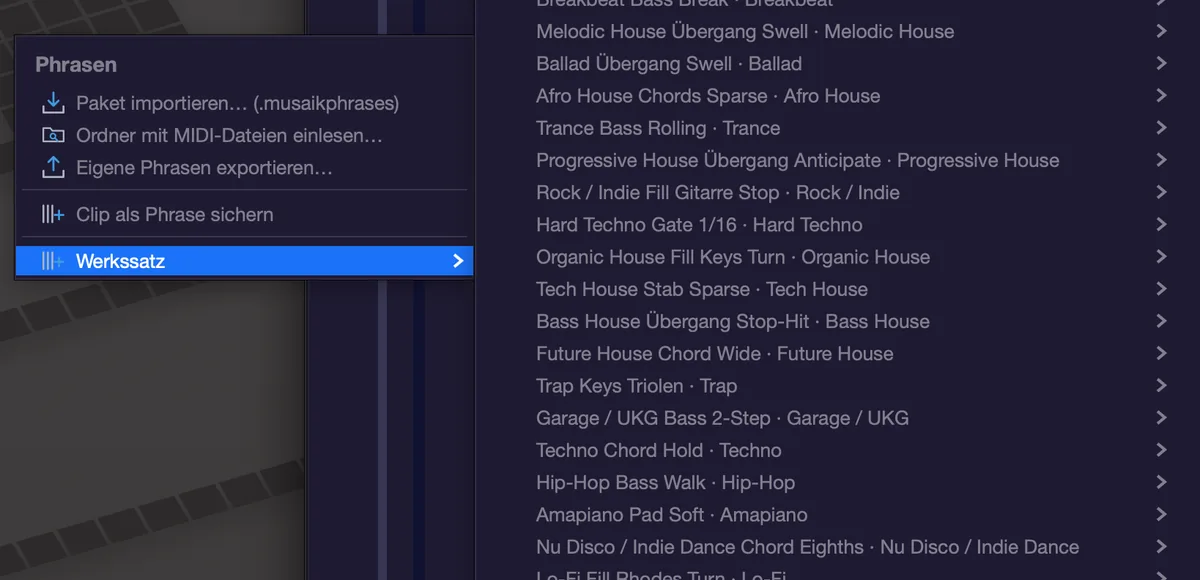
Task: Click the import package download icon
Action: coord(53,103)
